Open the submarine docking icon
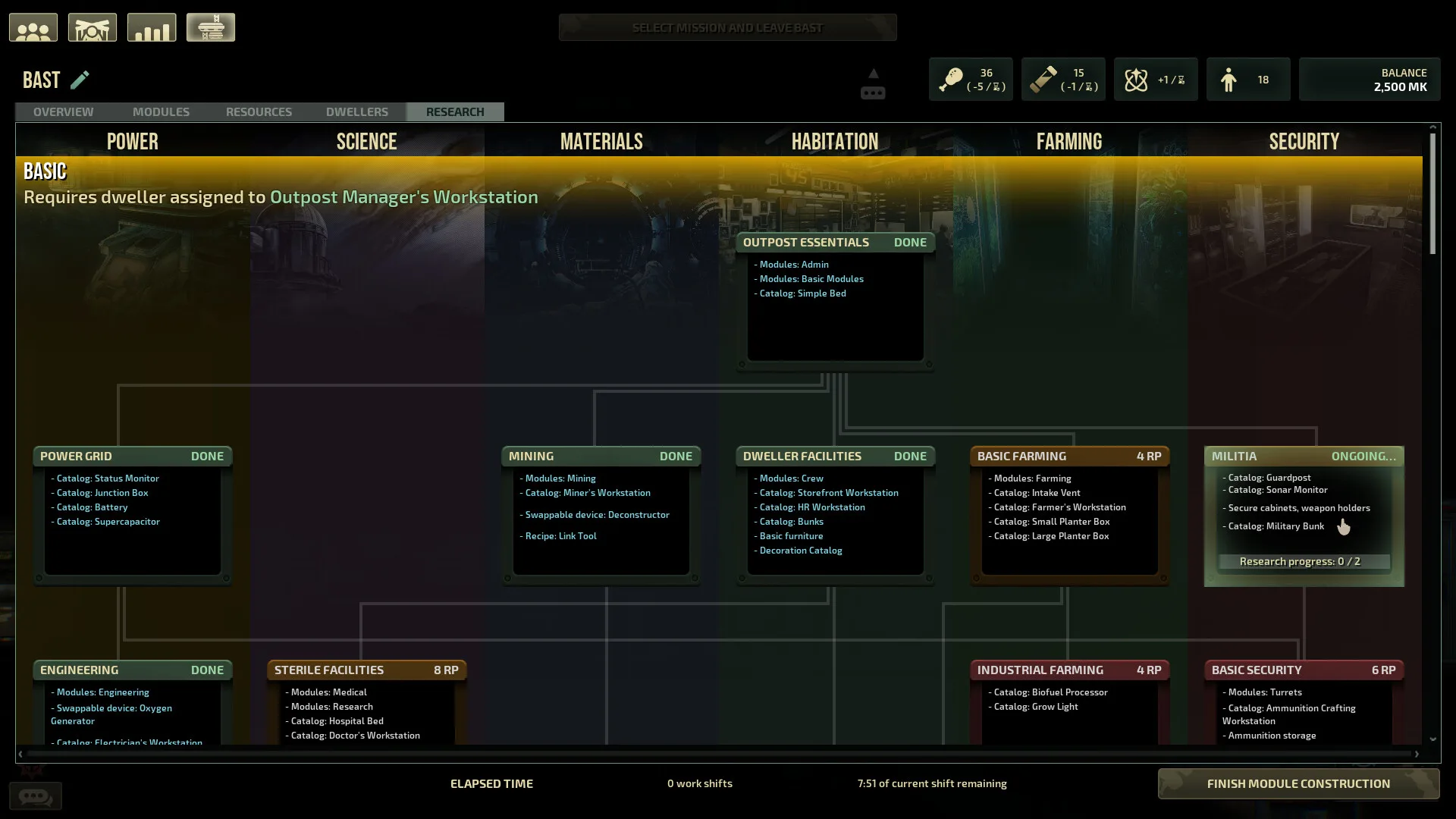The height and width of the screenshot is (819, 1456). click(x=211, y=28)
